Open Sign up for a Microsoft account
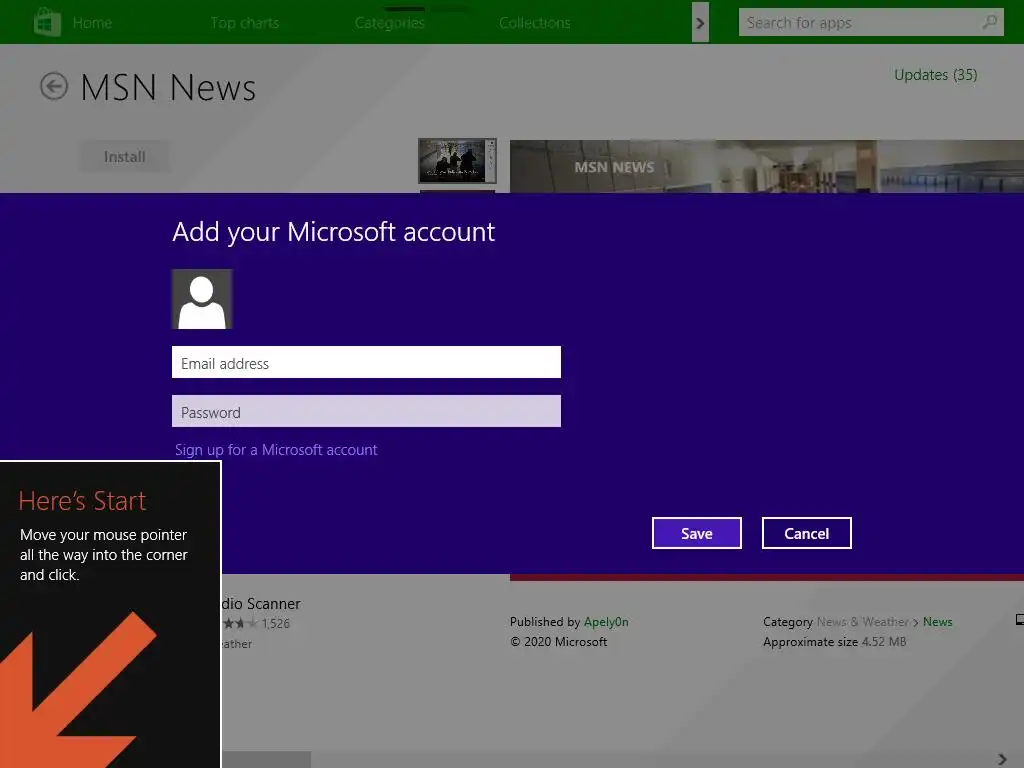 tap(276, 450)
